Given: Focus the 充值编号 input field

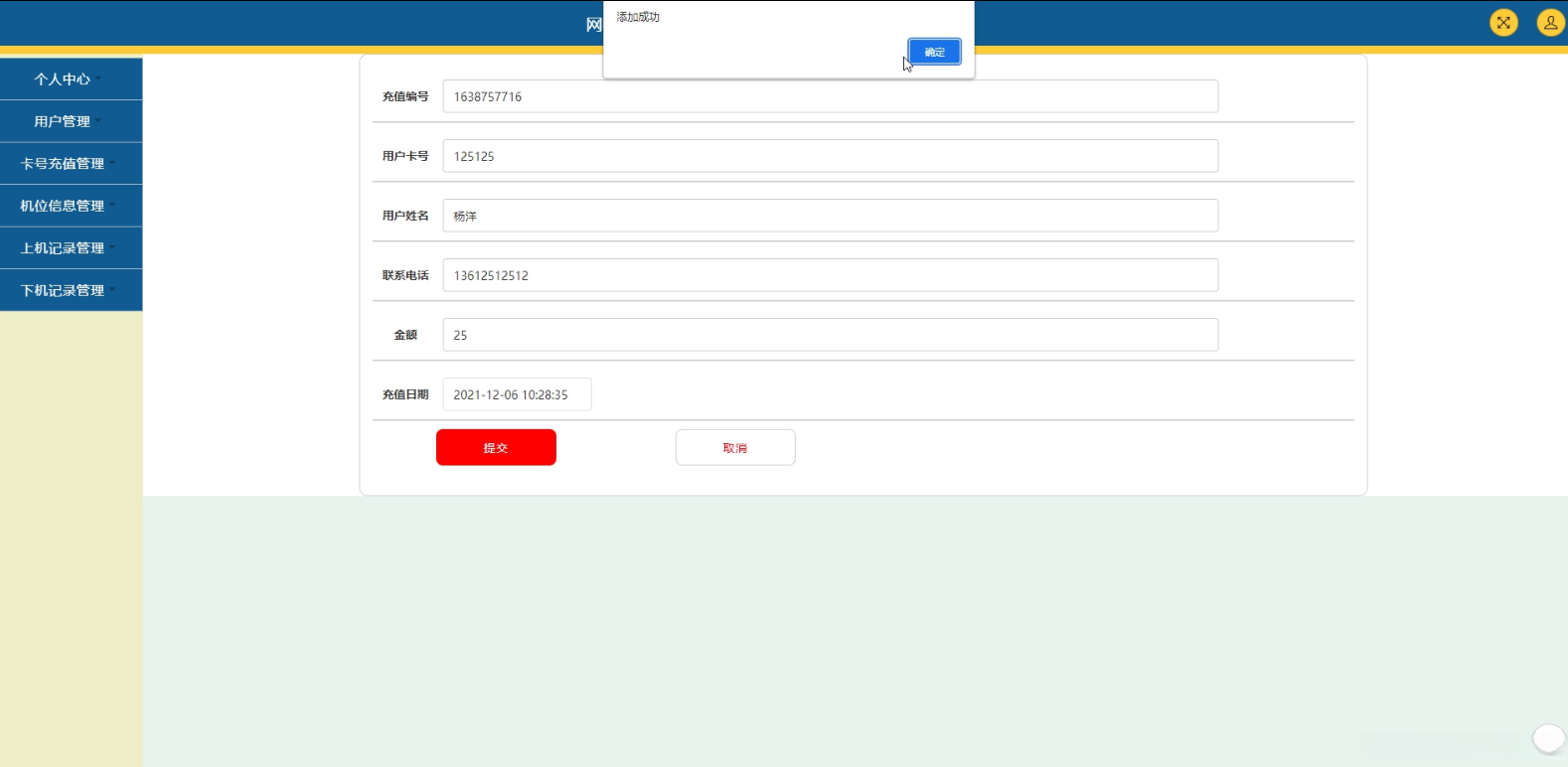Looking at the screenshot, I should click(831, 96).
